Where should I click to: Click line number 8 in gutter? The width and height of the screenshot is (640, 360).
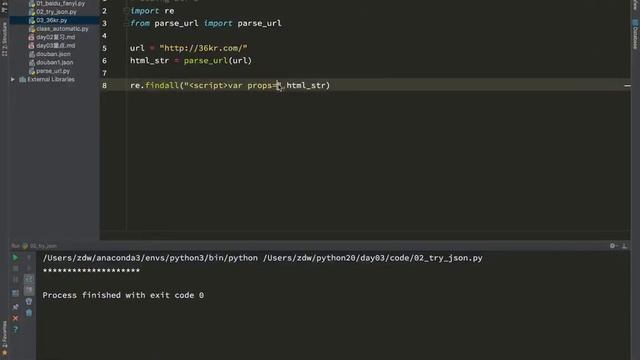pos(104,85)
